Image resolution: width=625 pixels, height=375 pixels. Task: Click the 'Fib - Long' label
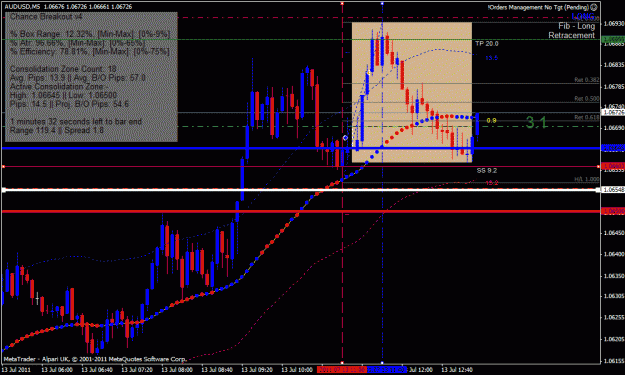576,26
